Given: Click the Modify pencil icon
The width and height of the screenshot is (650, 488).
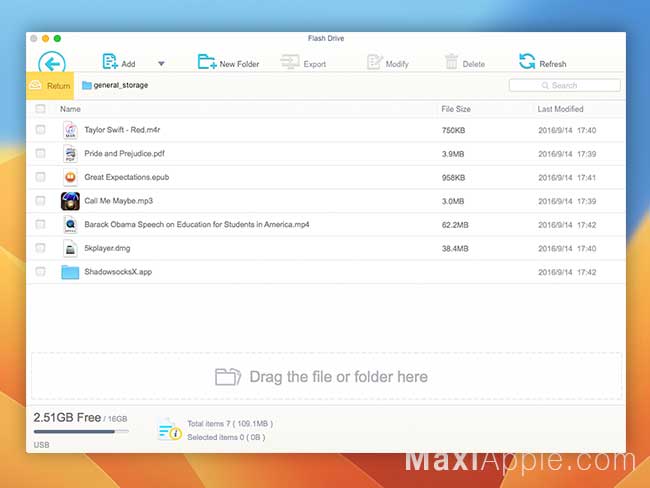Looking at the screenshot, I should [374, 62].
